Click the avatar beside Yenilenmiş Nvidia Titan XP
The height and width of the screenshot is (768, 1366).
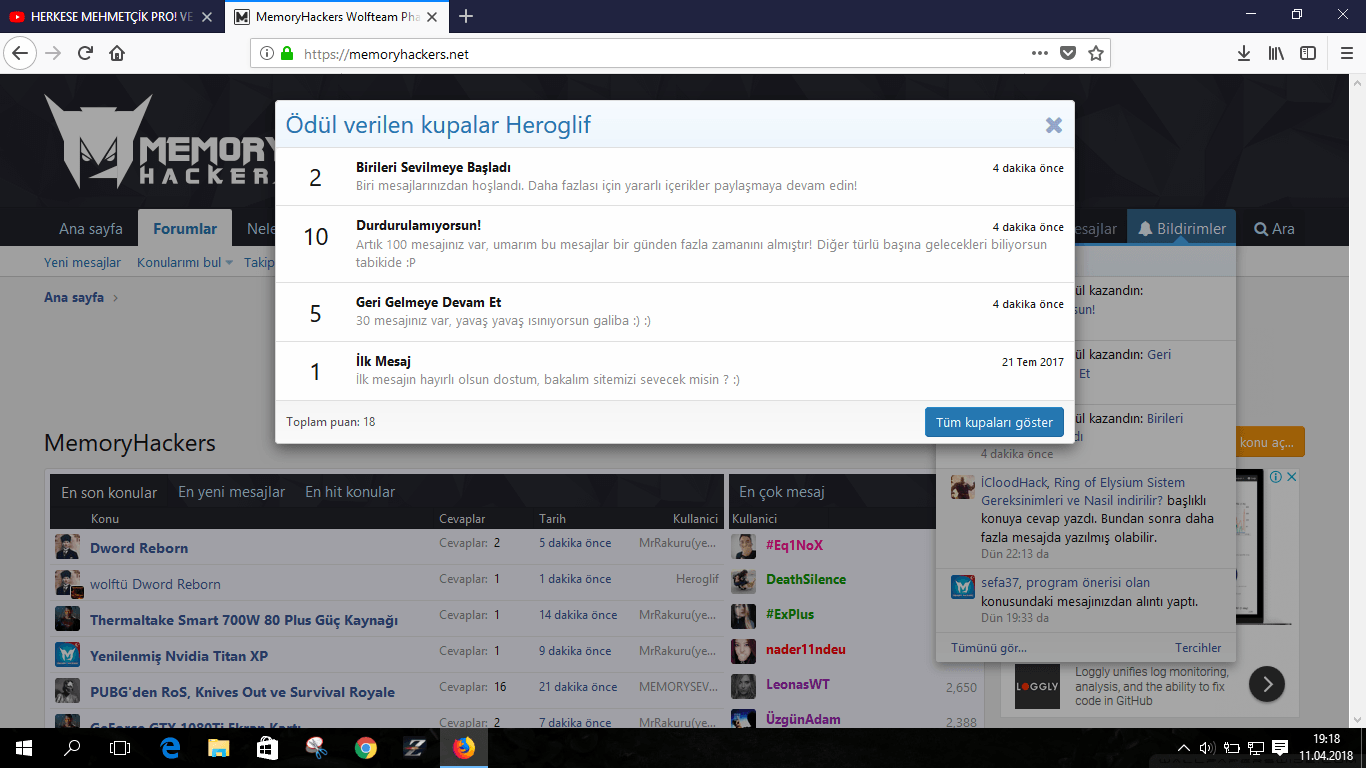click(67, 655)
